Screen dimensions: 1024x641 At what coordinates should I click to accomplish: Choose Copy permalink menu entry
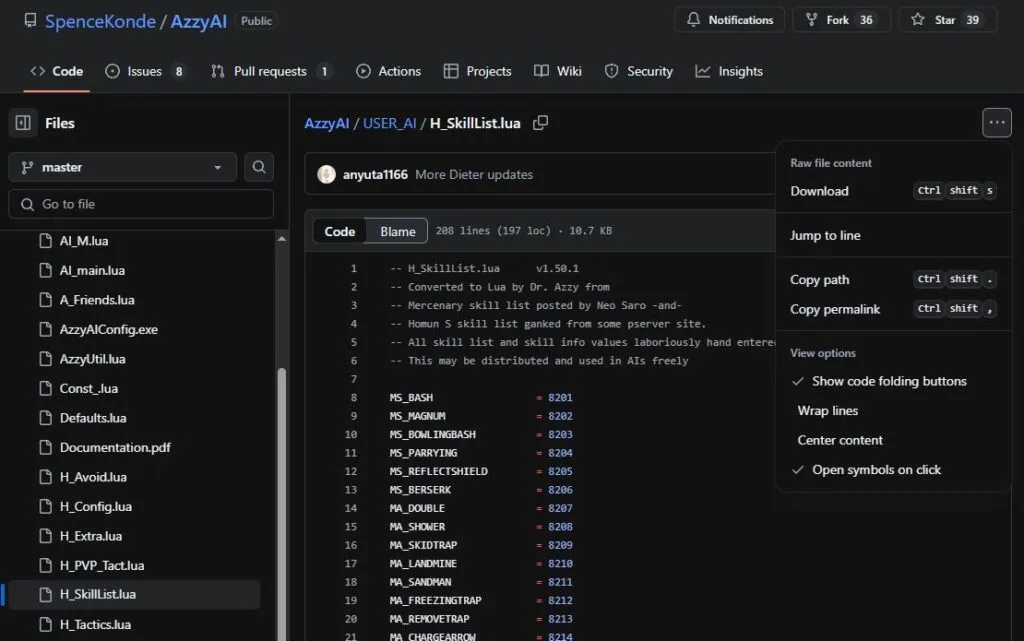click(x=893, y=309)
